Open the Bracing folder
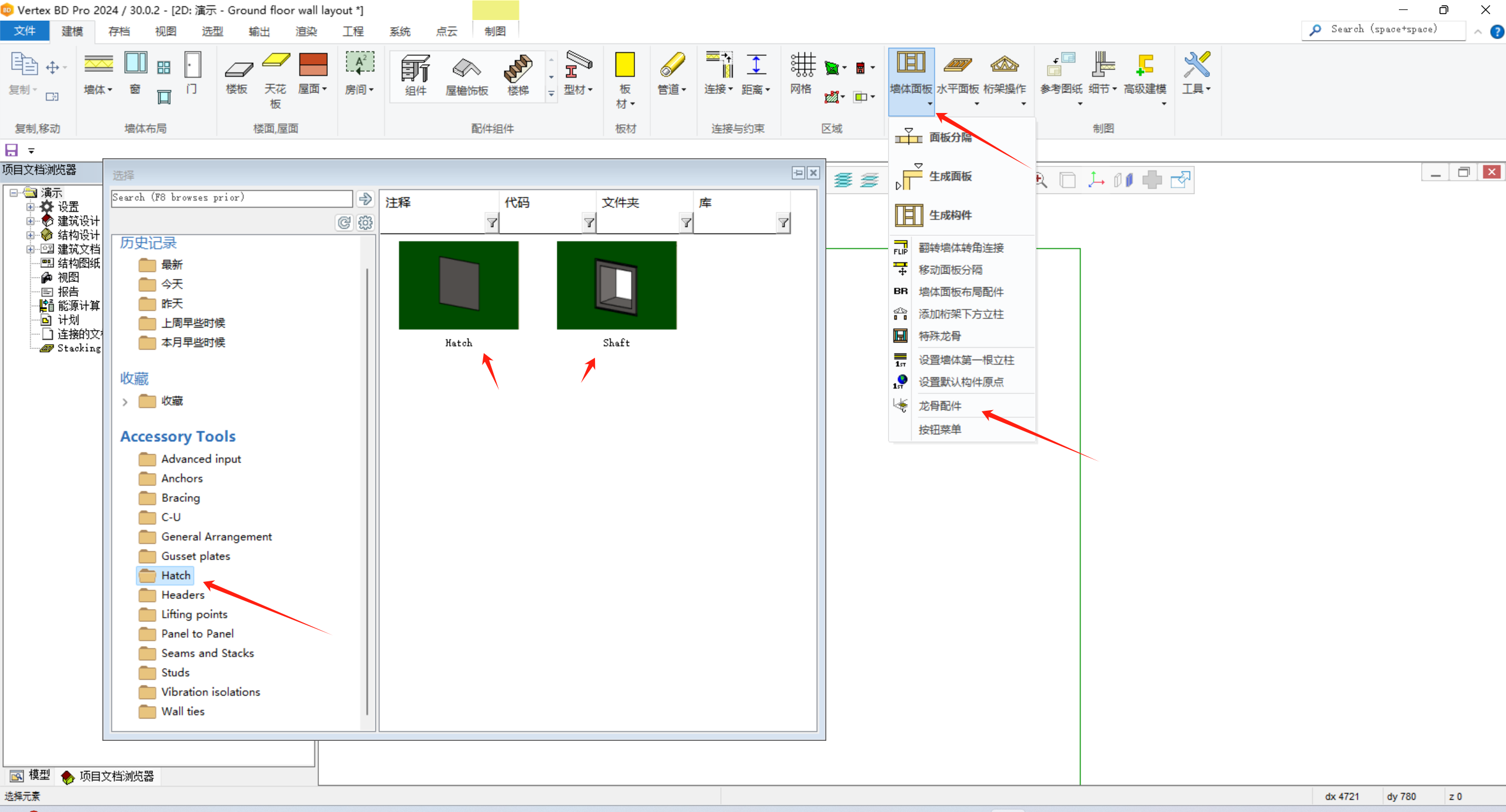 click(170, 498)
